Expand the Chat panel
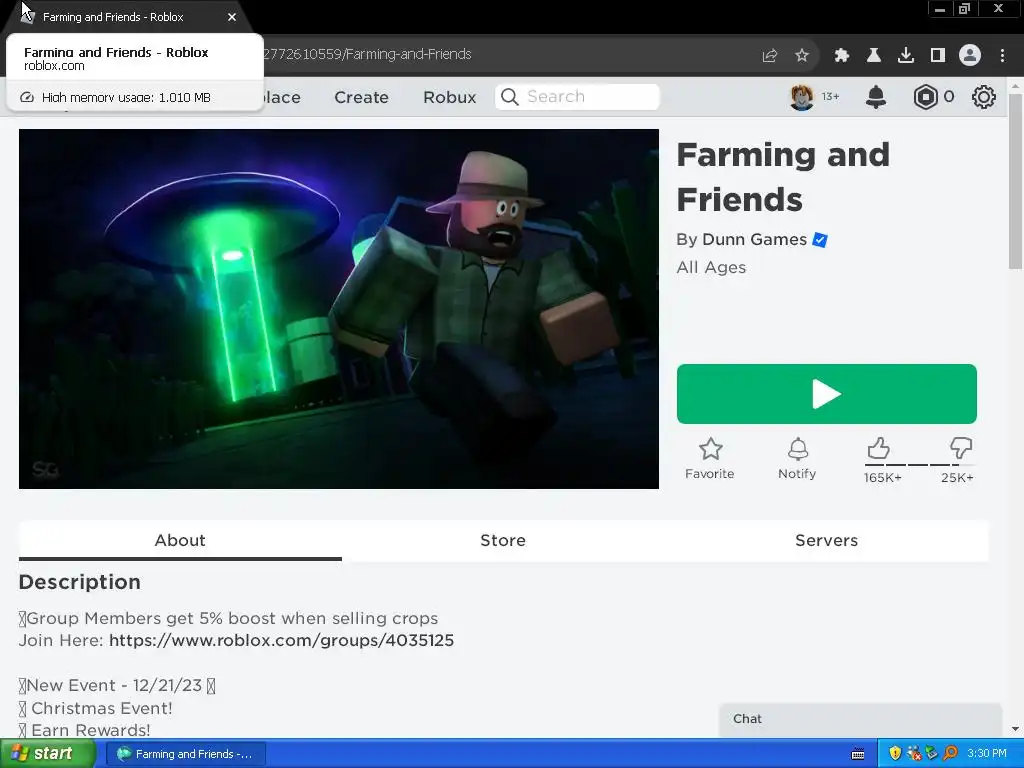 (x=860, y=719)
